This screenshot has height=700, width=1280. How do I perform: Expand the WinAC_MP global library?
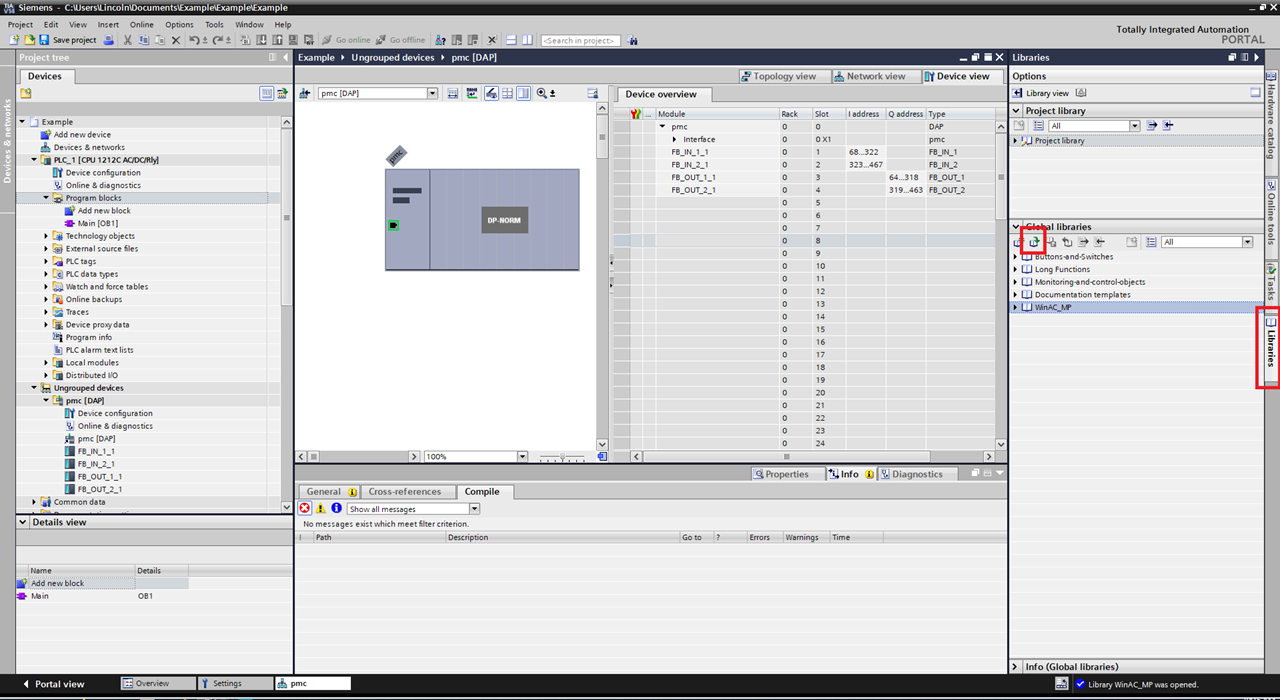pyautogui.click(x=1017, y=307)
